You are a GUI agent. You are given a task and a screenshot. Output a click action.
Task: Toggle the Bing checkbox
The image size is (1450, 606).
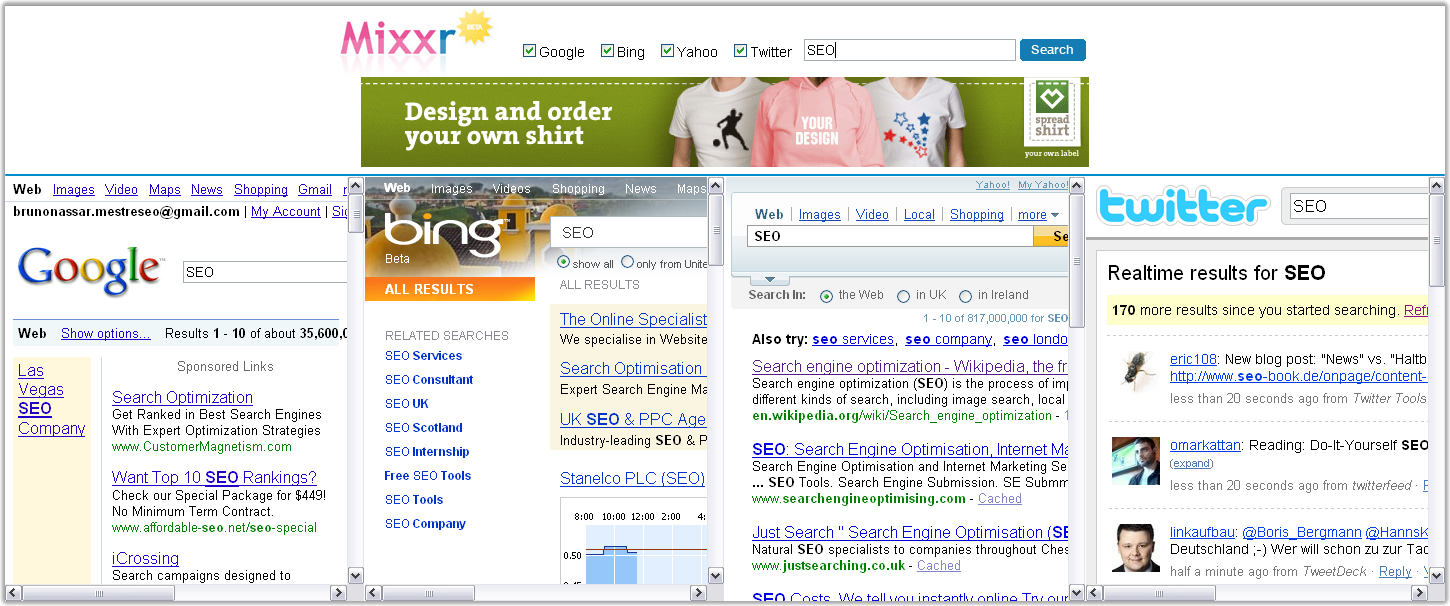pos(607,51)
